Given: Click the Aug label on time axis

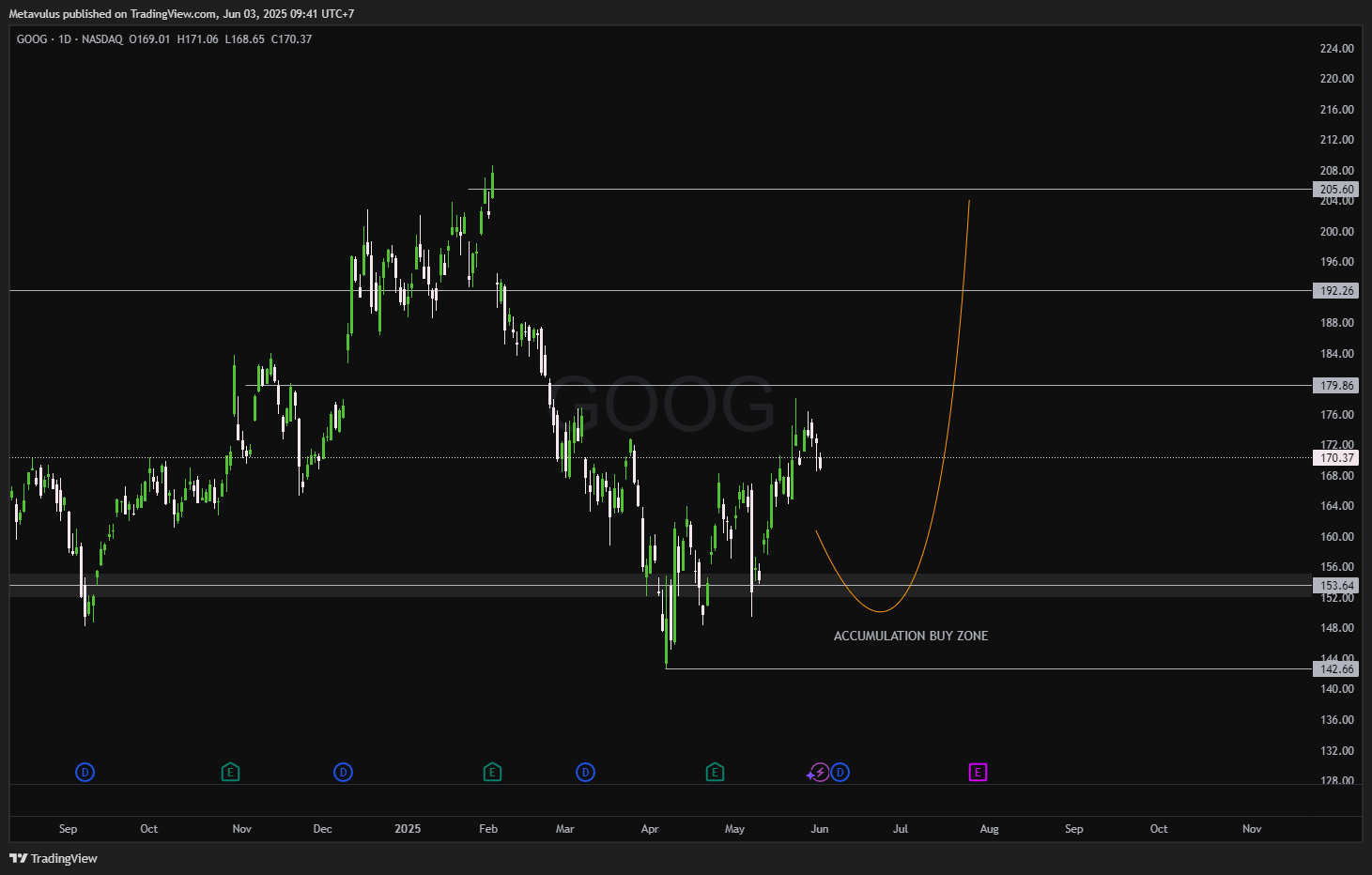Looking at the screenshot, I should pyautogui.click(x=990, y=829).
